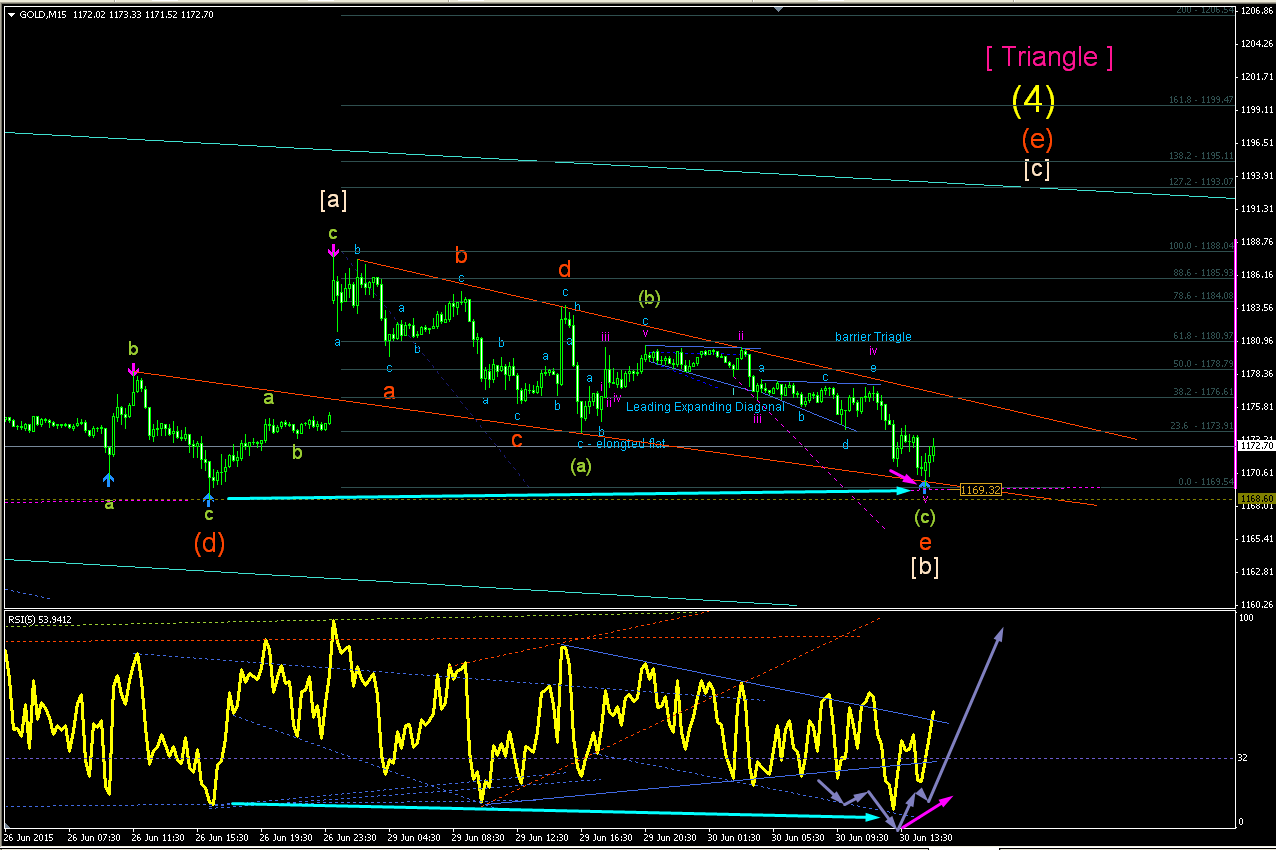Click the cyan horizontal arrow on price chart
This screenshot has height=850, width=1276.
coord(570,494)
